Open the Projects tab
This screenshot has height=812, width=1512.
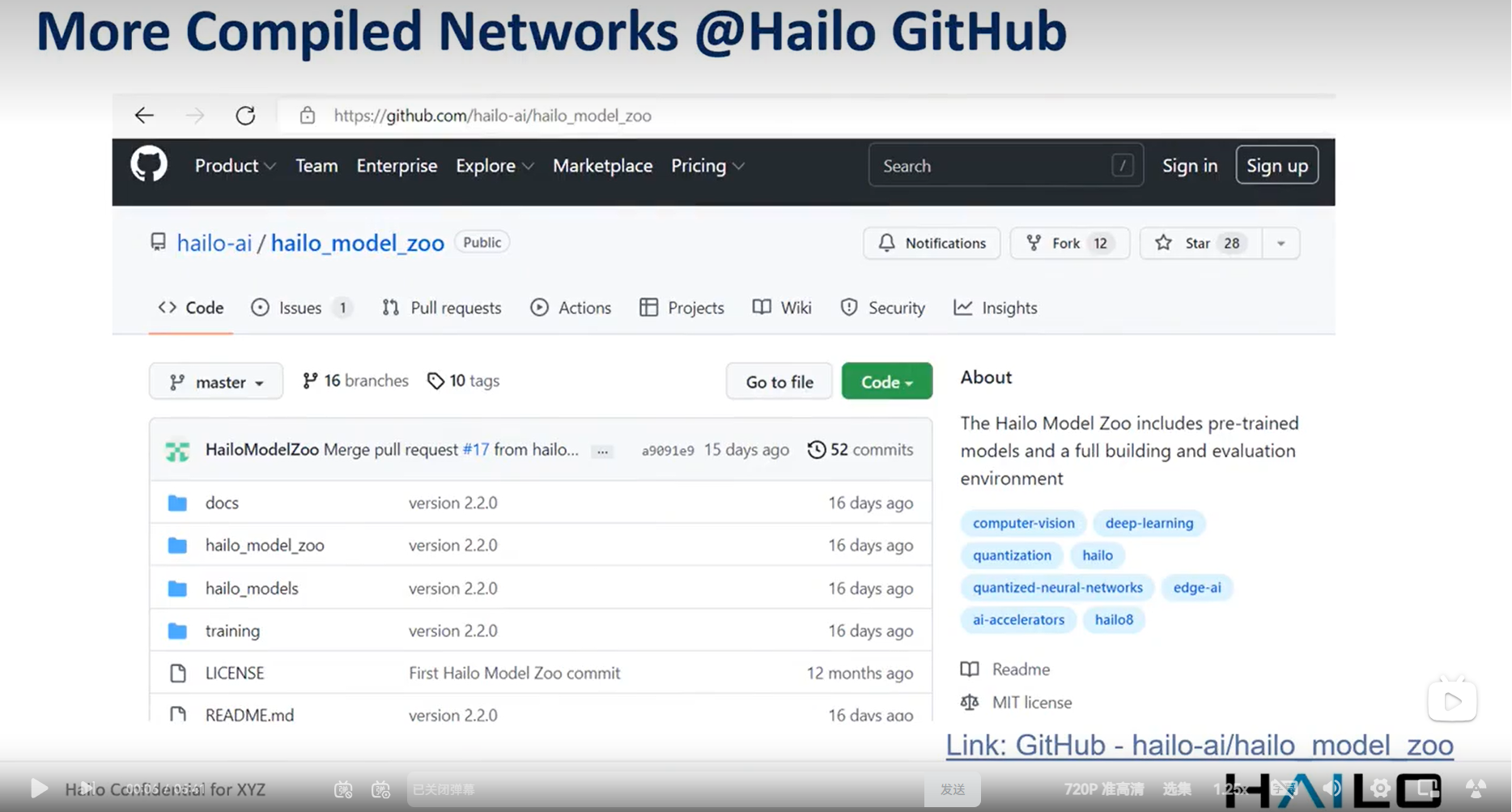(682, 308)
